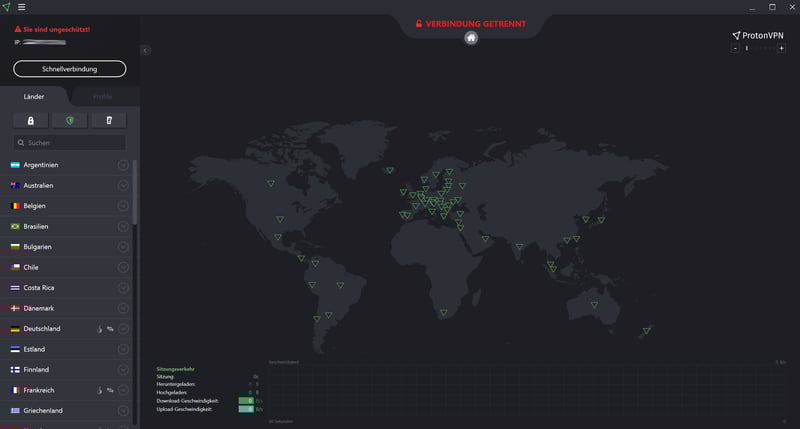This screenshot has height=429, width=800.
Task: Expand the Finnland server list
Action: click(x=123, y=370)
